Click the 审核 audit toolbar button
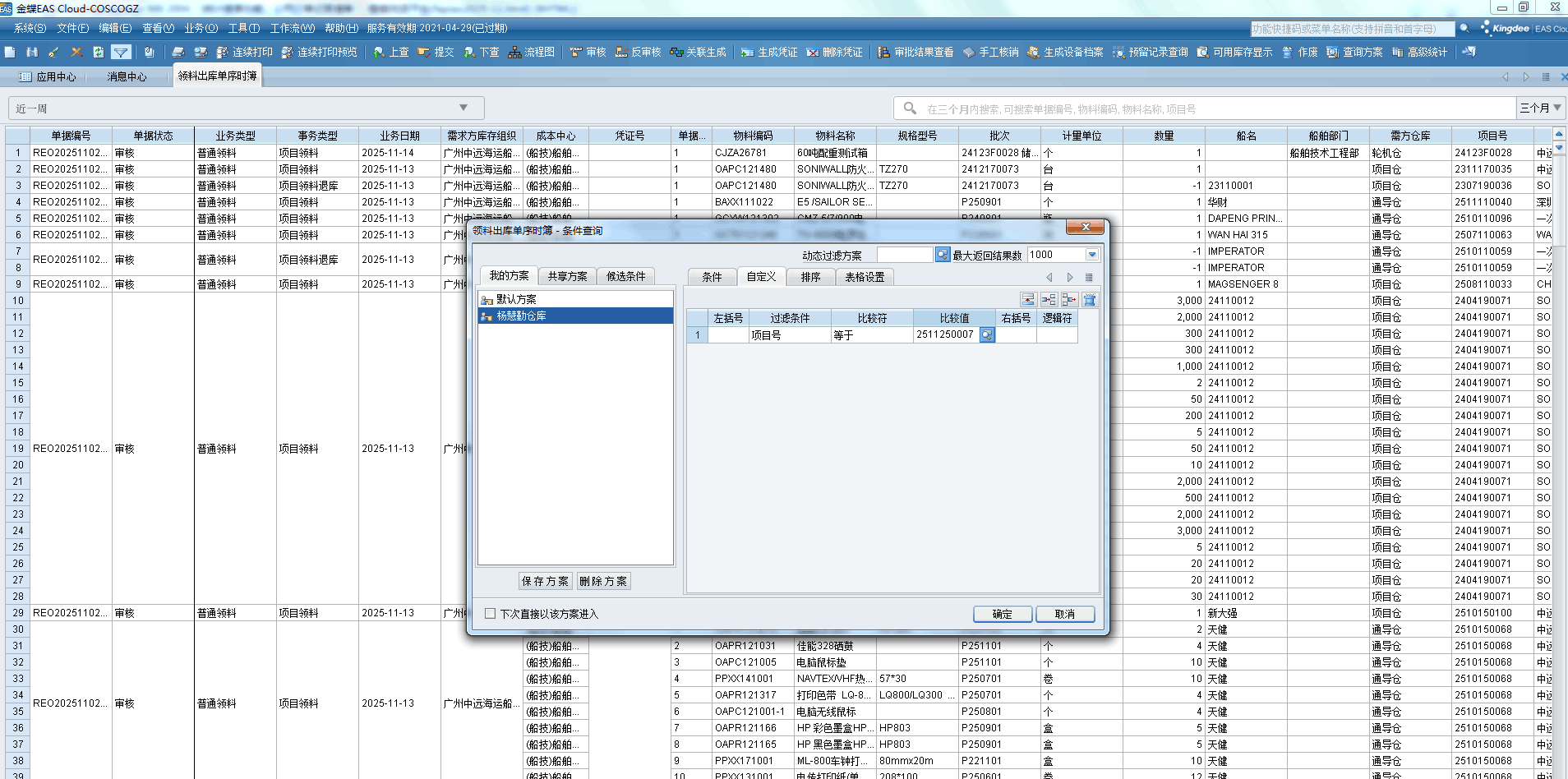The height and width of the screenshot is (779, 1568). (x=588, y=52)
